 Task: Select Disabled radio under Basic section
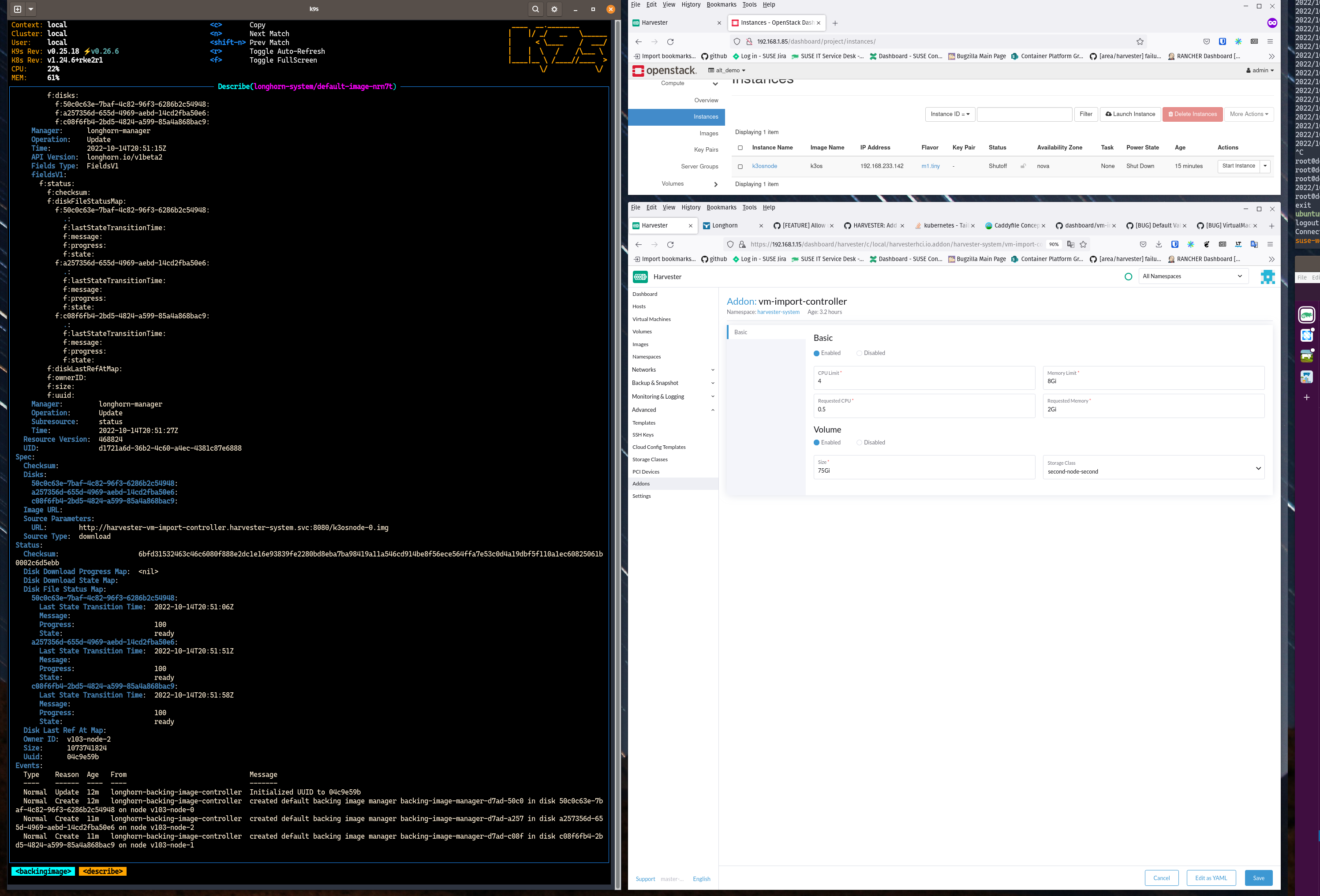pyautogui.click(x=860, y=353)
